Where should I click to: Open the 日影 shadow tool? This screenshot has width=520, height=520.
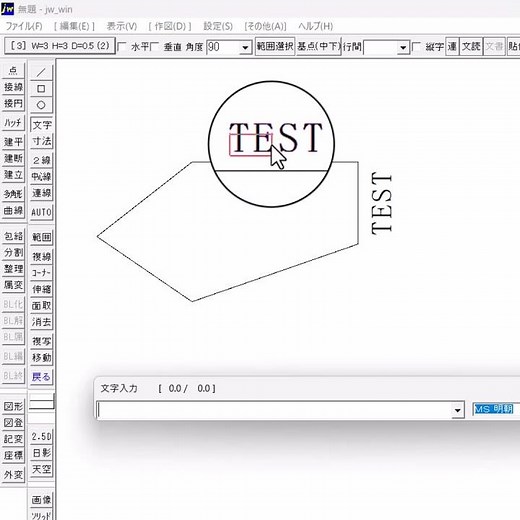42,453
